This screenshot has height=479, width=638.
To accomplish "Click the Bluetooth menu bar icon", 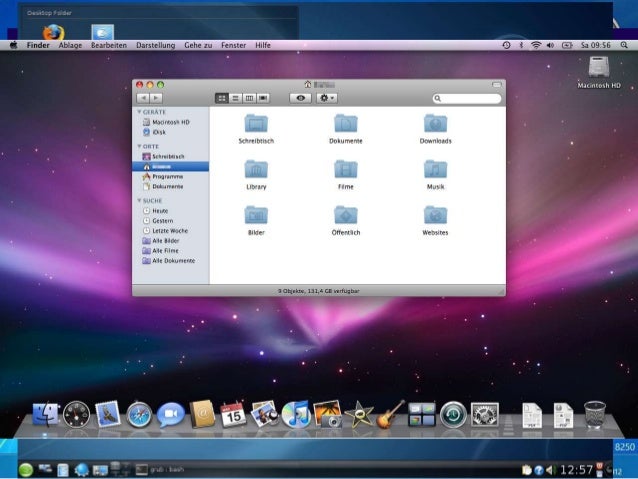I will coord(521,45).
